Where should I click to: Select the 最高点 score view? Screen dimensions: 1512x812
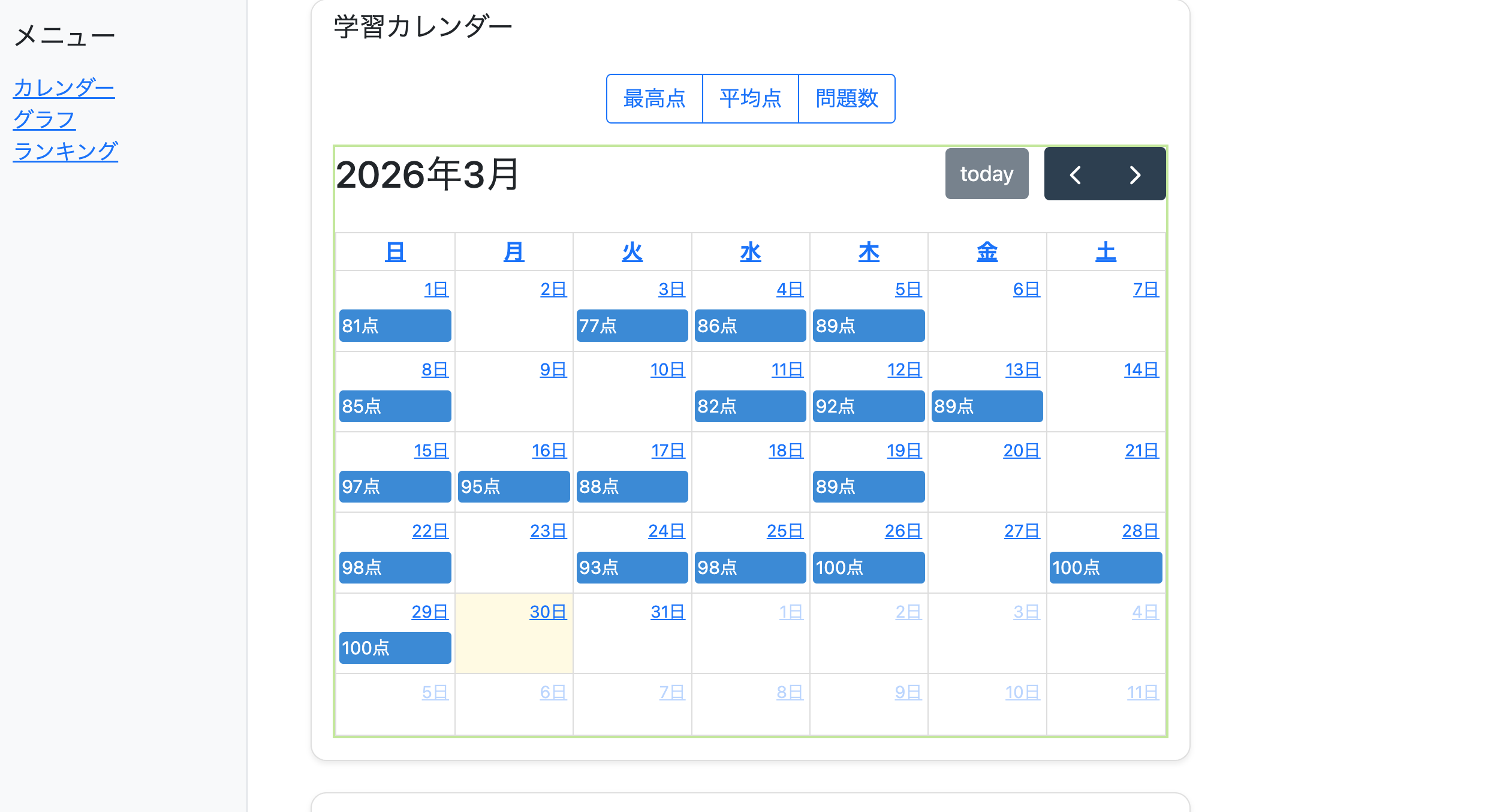[x=655, y=98]
